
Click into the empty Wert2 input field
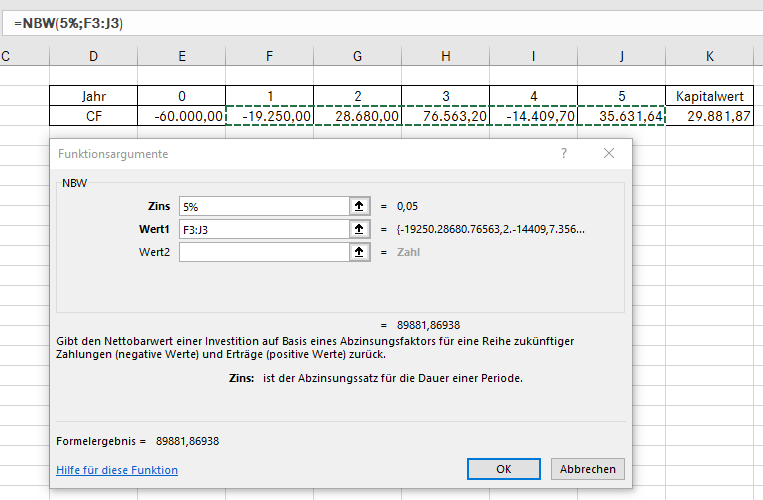click(x=262, y=252)
